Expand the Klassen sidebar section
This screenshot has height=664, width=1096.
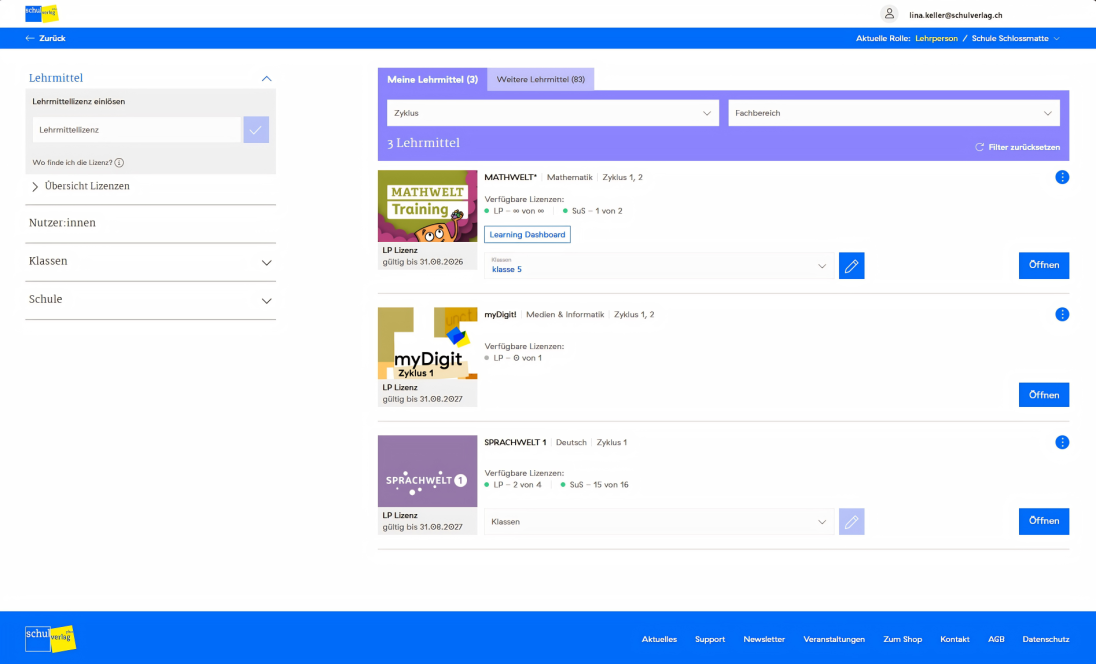point(150,261)
